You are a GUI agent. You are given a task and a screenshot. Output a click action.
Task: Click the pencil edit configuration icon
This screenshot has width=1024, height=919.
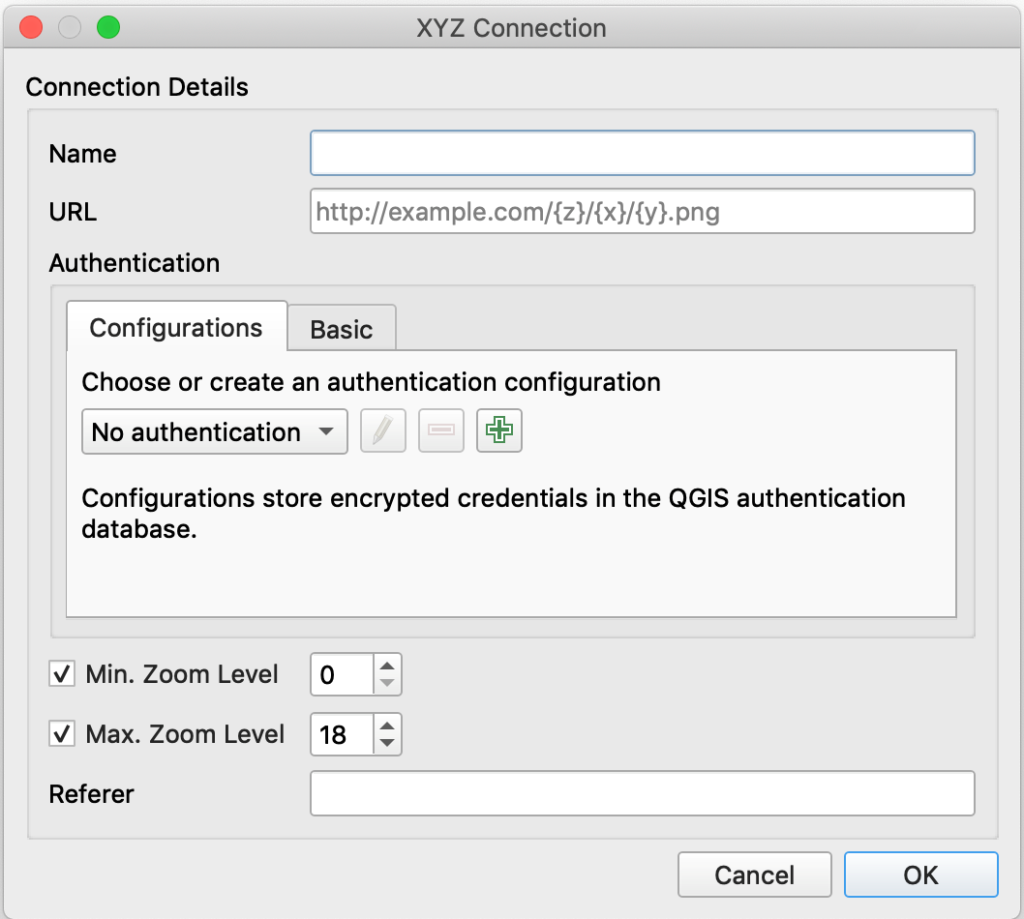(383, 430)
